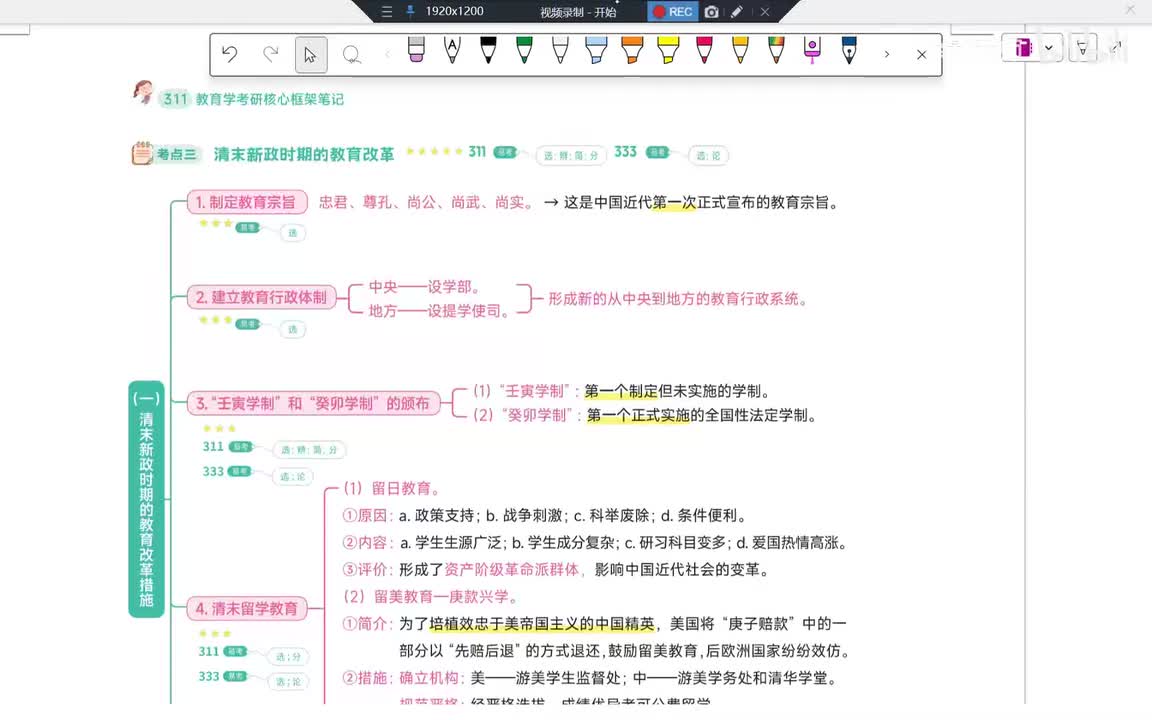Click the pink text 资产阶级革命派群体

point(511,569)
